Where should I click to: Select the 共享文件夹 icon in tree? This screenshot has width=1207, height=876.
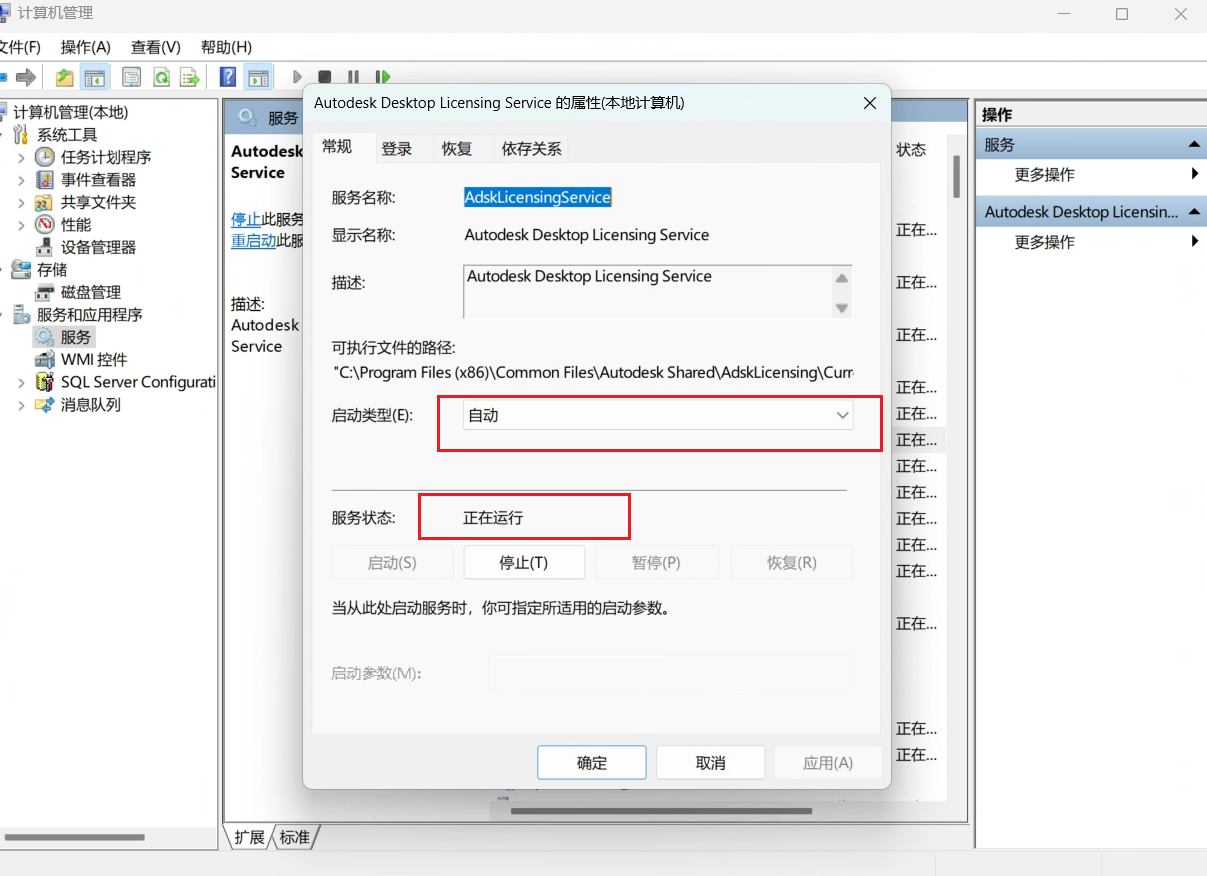click(x=45, y=202)
